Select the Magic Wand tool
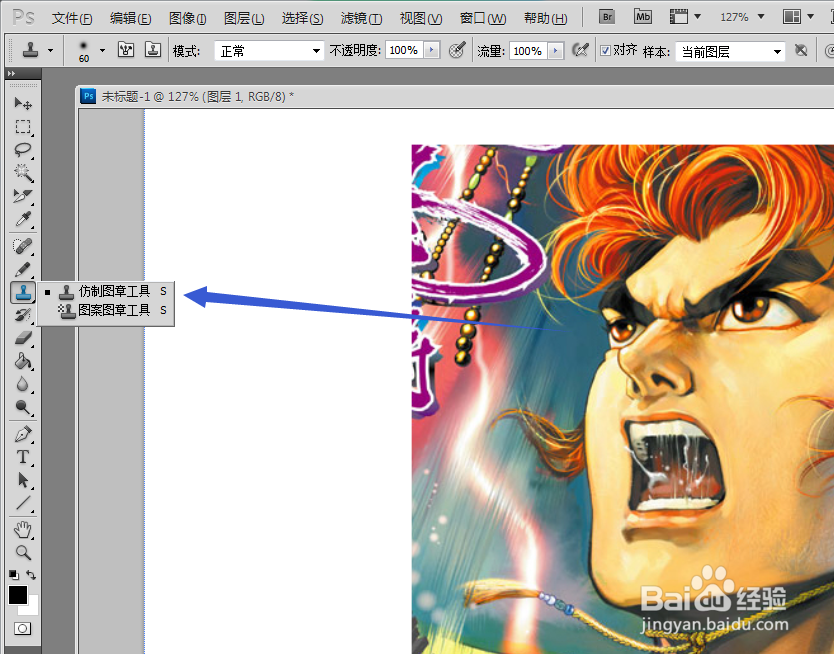834x654 pixels. 23,172
